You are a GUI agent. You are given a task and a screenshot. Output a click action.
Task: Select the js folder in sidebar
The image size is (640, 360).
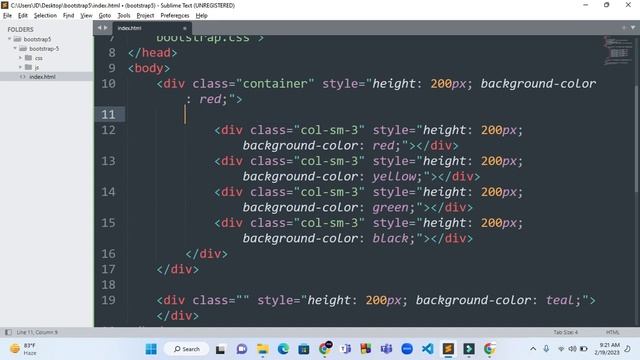(x=37, y=67)
